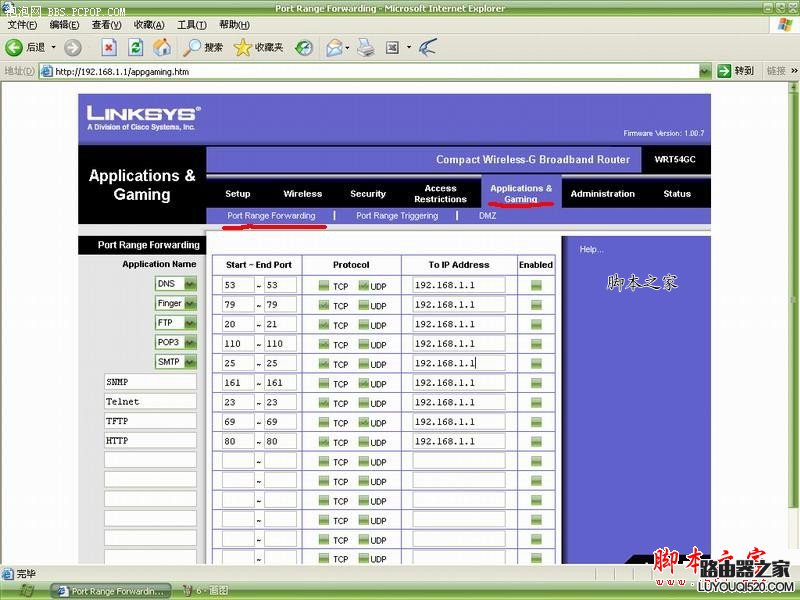Open the Edit (编辑) menu
This screenshot has width=800, height=600.
coord(64,24)
